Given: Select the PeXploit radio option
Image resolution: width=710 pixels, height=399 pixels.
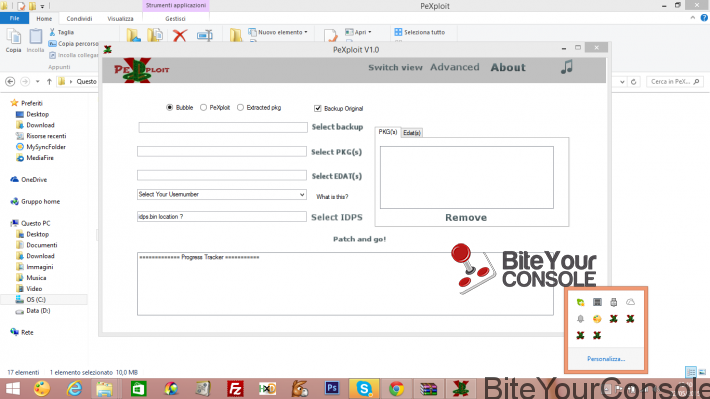Looking at the screenshot, I should coord(203,107).
